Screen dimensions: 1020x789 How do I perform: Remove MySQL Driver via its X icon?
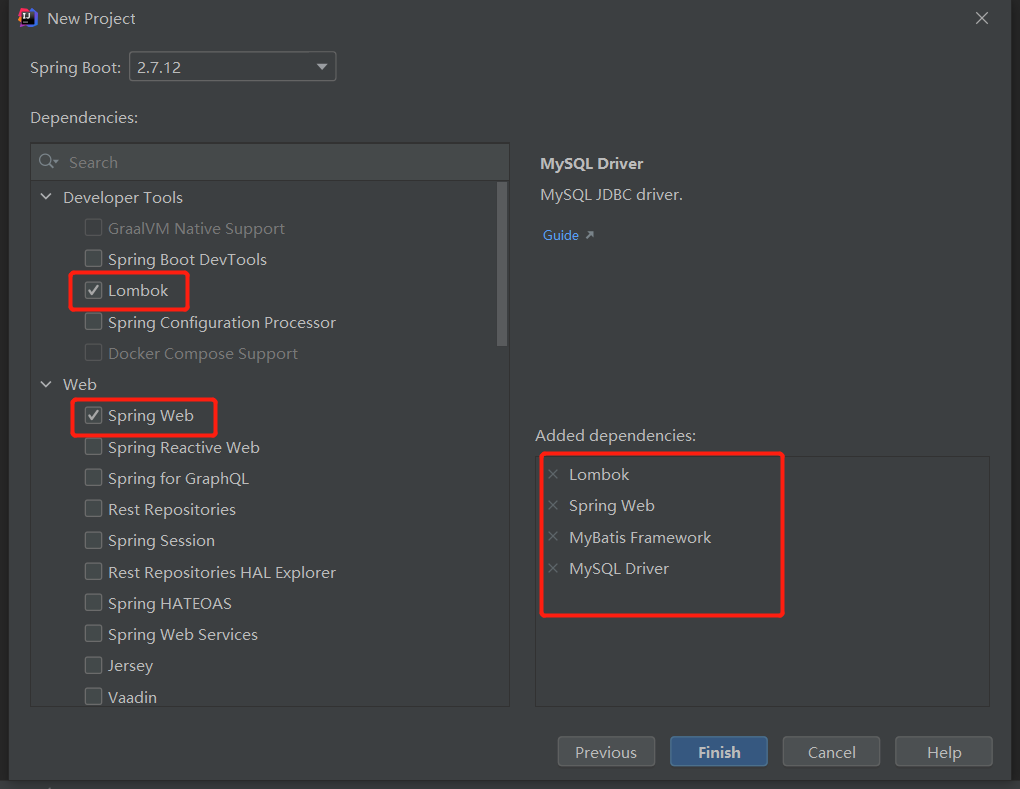(553, 569)
